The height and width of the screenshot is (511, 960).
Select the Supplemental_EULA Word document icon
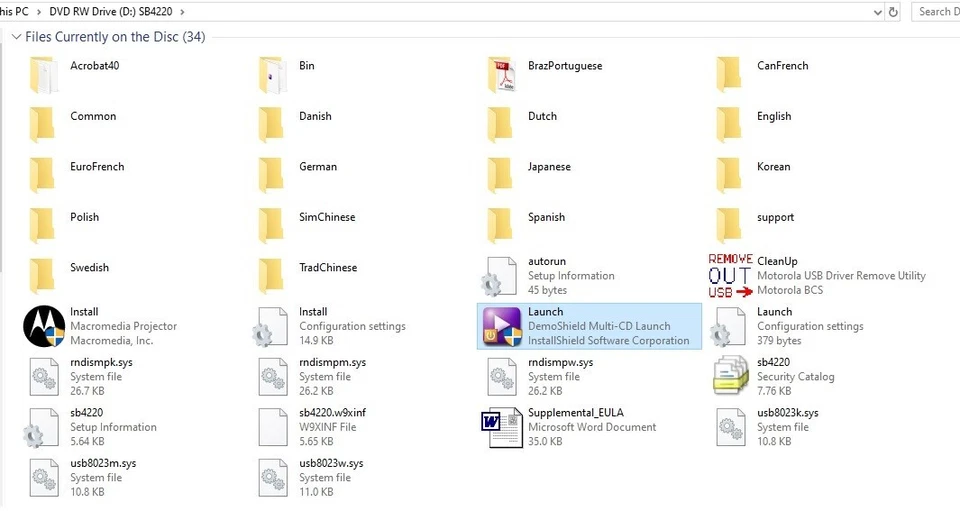click(502, 428)
